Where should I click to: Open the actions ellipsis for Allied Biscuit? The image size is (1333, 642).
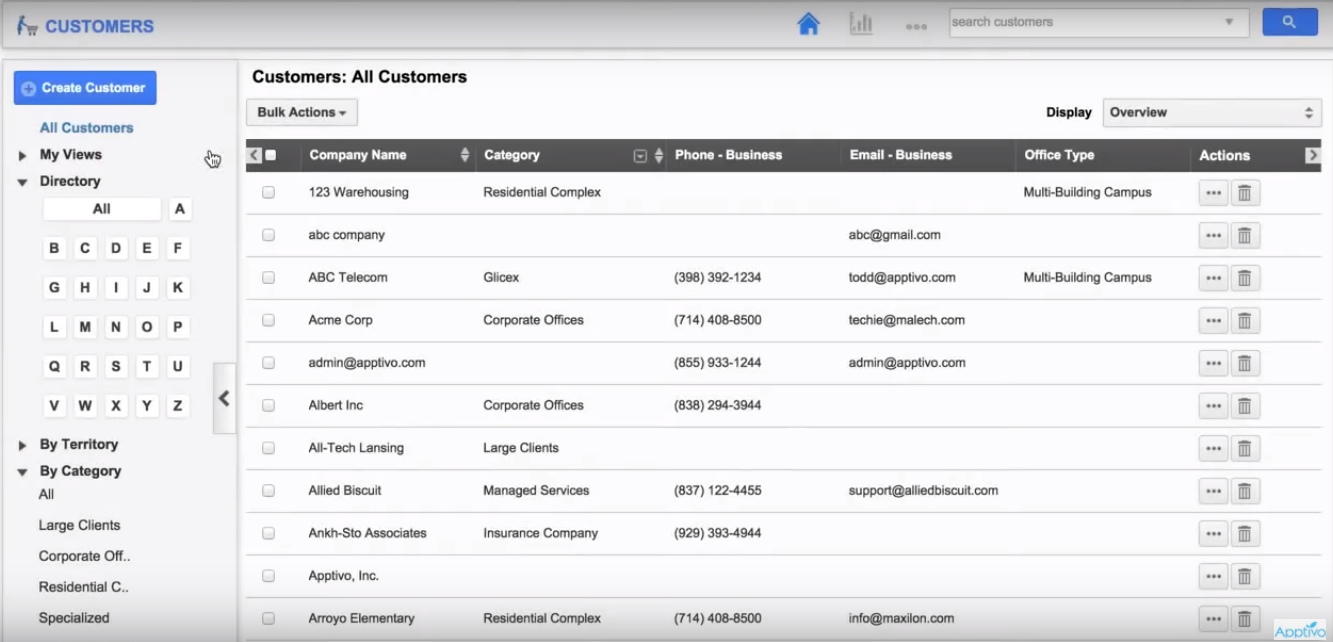pyautogui.click(x=1213, y=490)
